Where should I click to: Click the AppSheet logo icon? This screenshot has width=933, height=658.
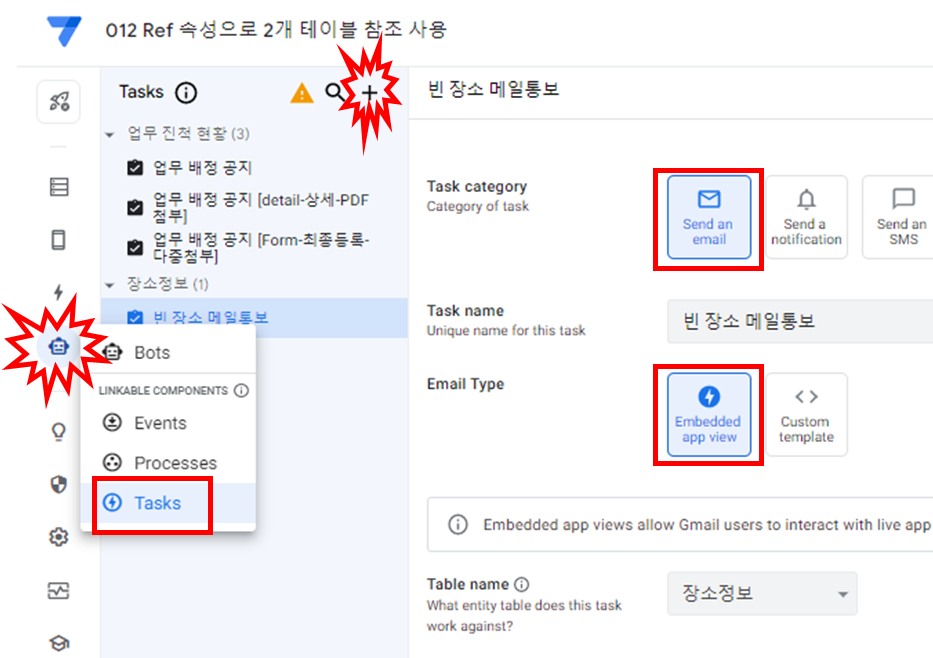[x=64, y=30]
